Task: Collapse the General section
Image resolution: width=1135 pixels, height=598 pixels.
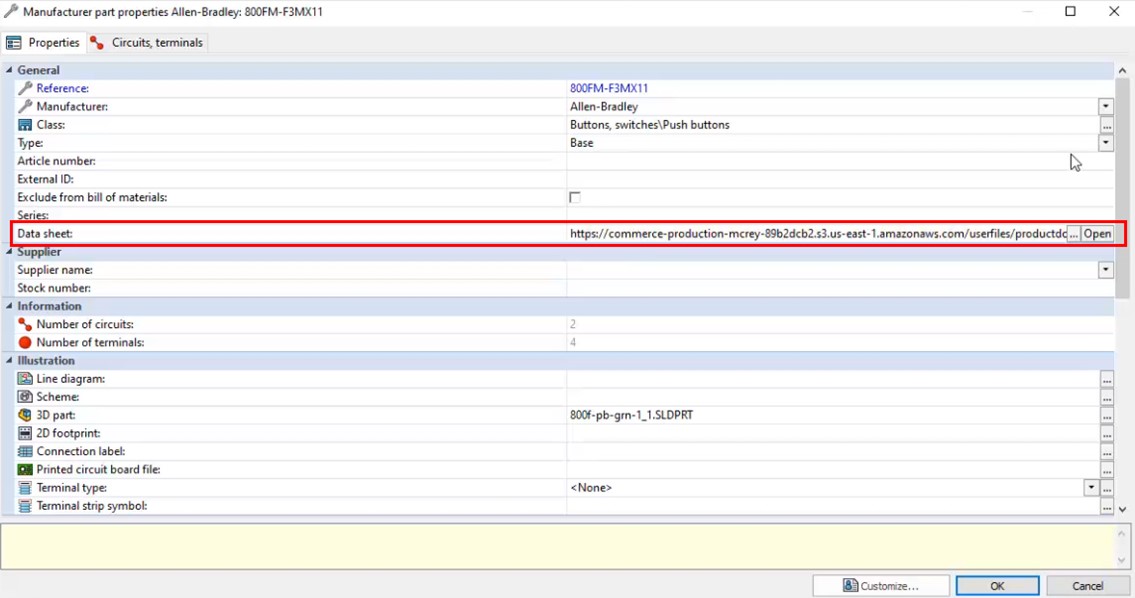Action: 9,70
